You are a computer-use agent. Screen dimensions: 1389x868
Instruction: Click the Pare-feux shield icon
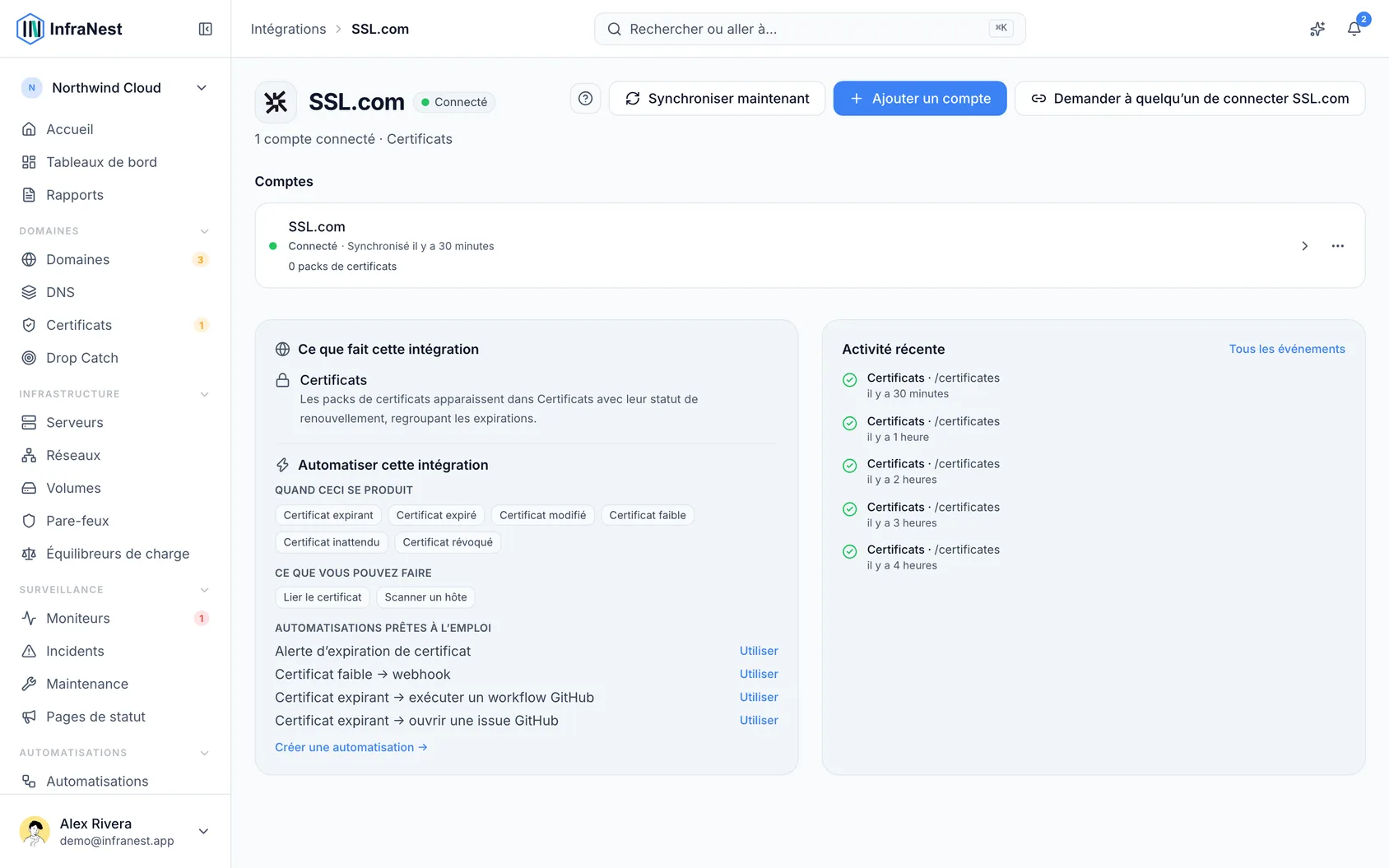[x=29, y=521]
